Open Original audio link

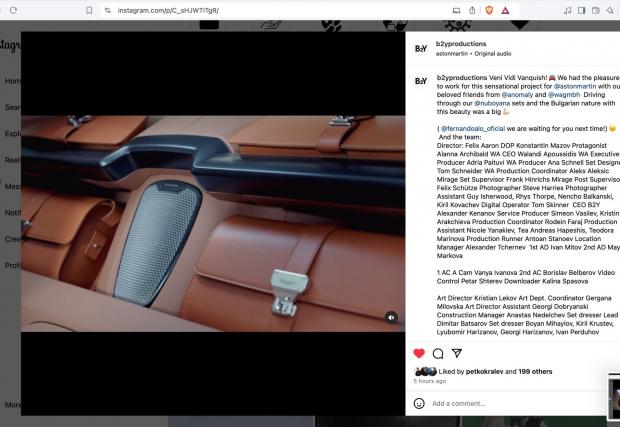click(x=493, y=53)
